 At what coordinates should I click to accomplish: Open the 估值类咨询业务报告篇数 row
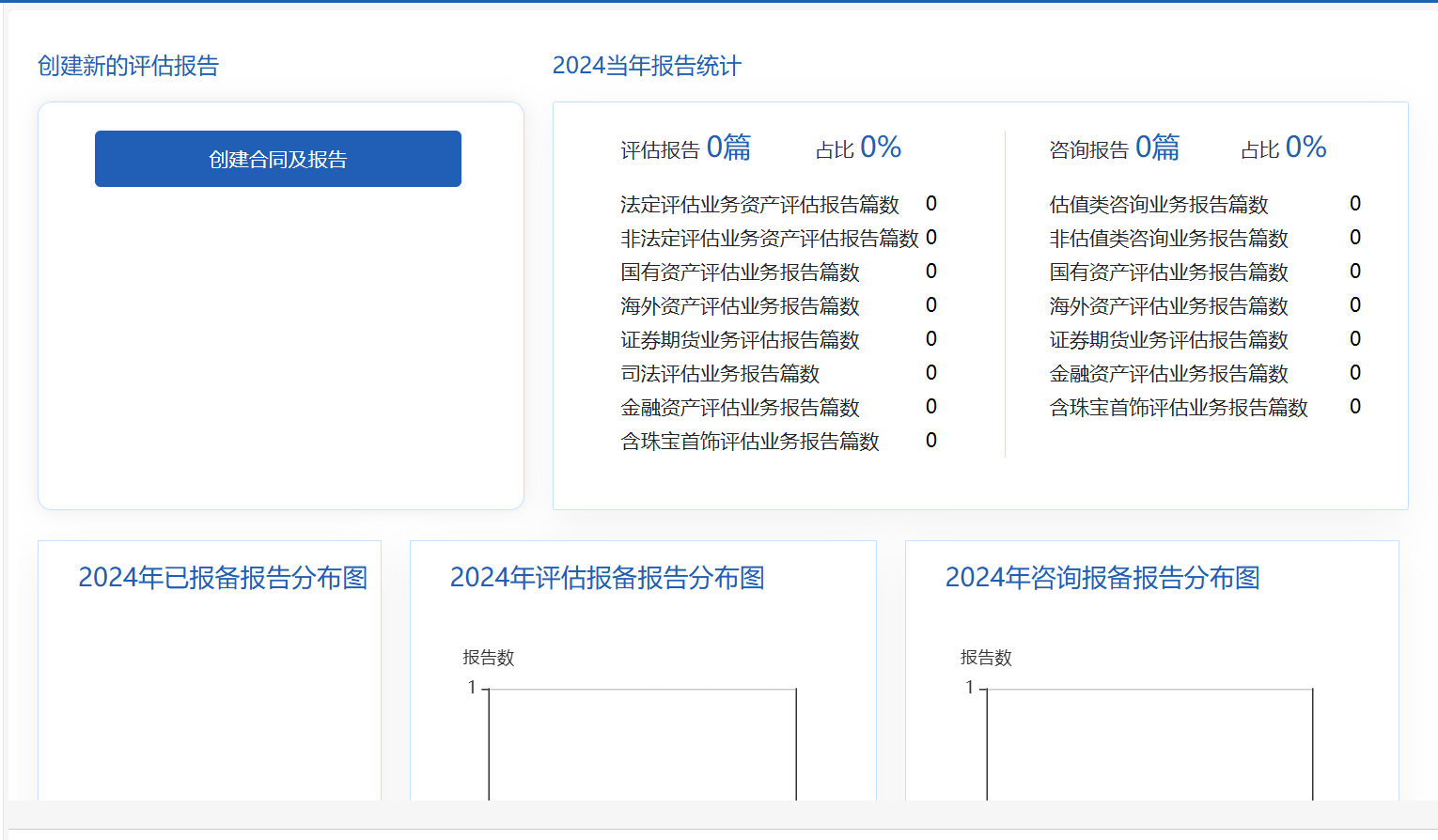pyautogui.click(x=1159, y=205)
